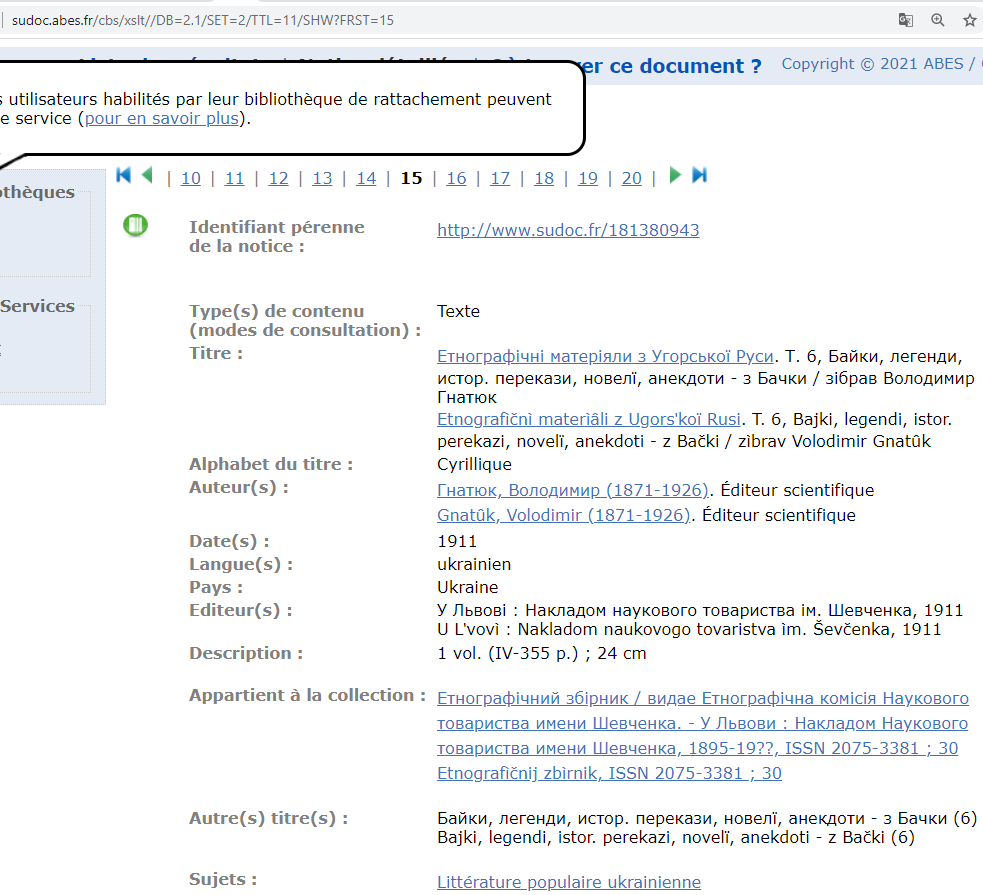Open browser zoom magnifier icon

click(938, 20)
